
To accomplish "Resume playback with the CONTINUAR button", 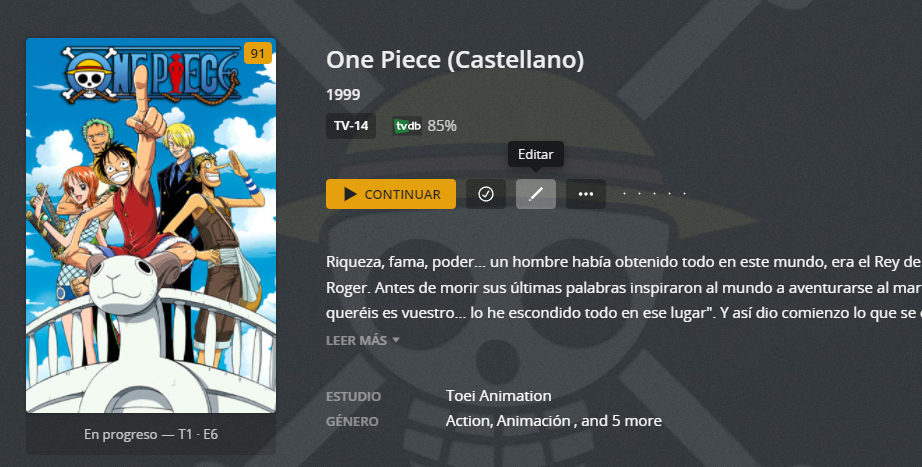I will pos(391,194).
